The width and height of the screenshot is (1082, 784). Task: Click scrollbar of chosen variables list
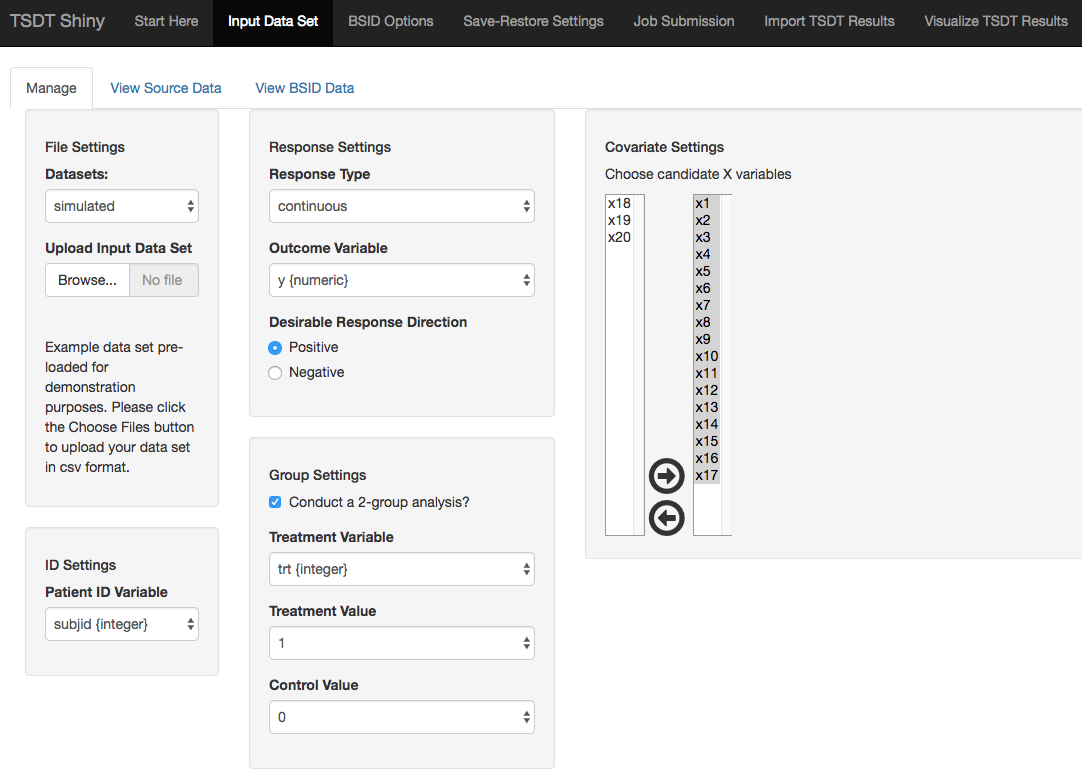(726, 365)
